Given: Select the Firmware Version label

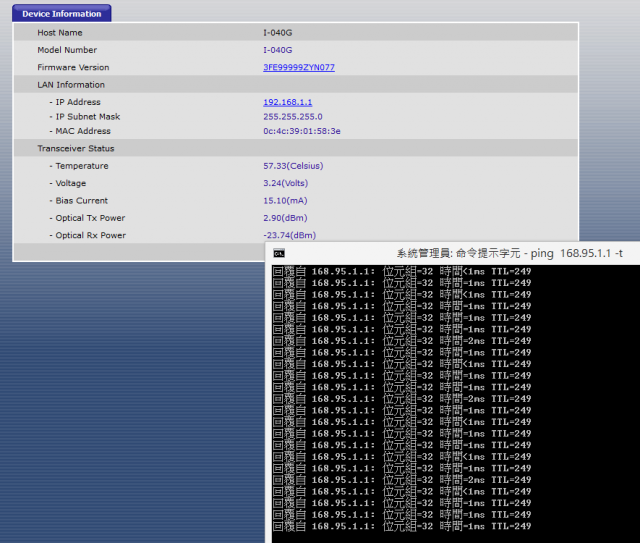Looking at the screenshot, I should 73,67.
